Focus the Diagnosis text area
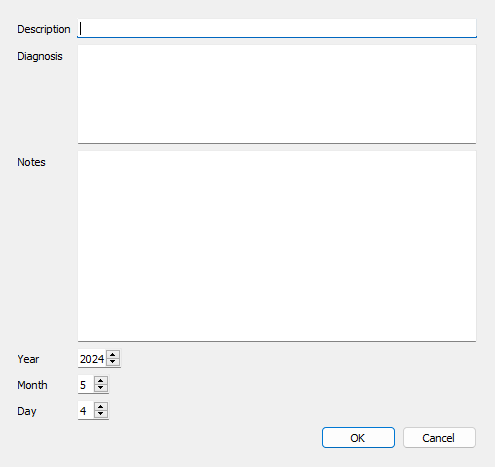 click(277, 94)
